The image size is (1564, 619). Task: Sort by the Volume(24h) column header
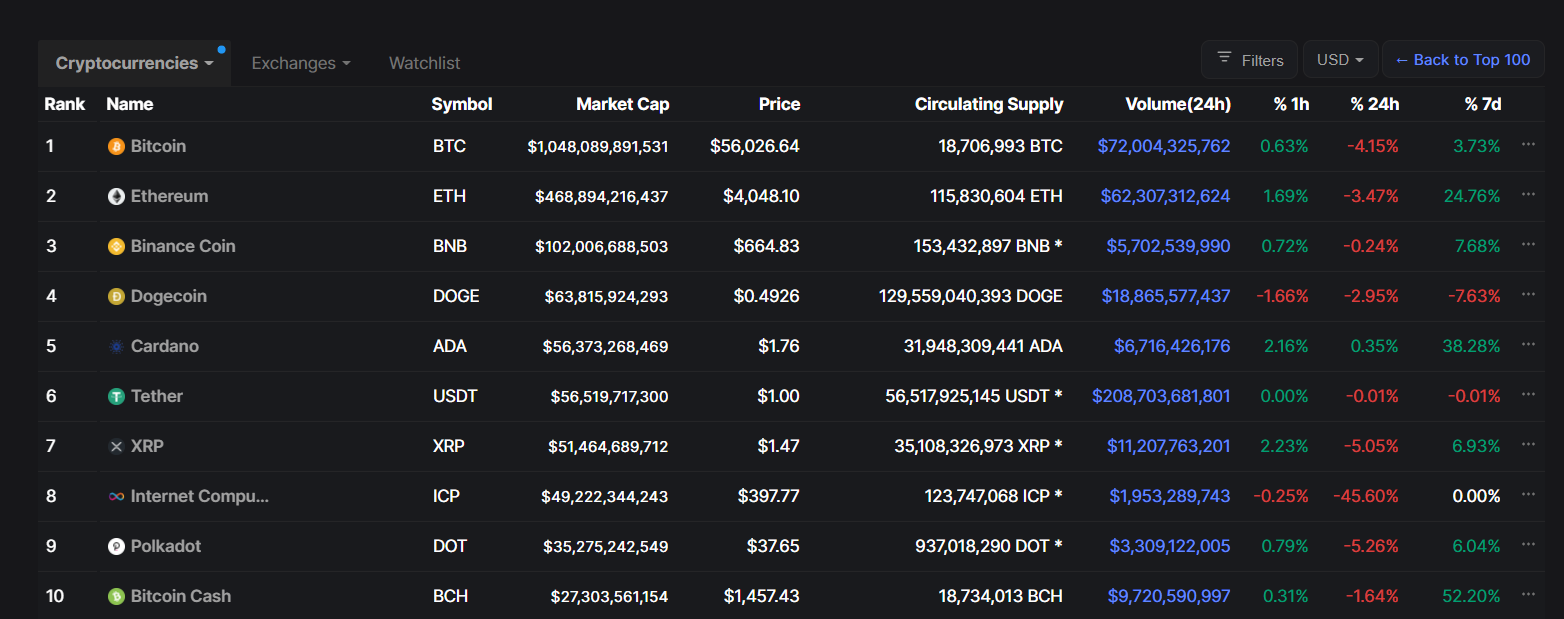[x=1178, y=104]
